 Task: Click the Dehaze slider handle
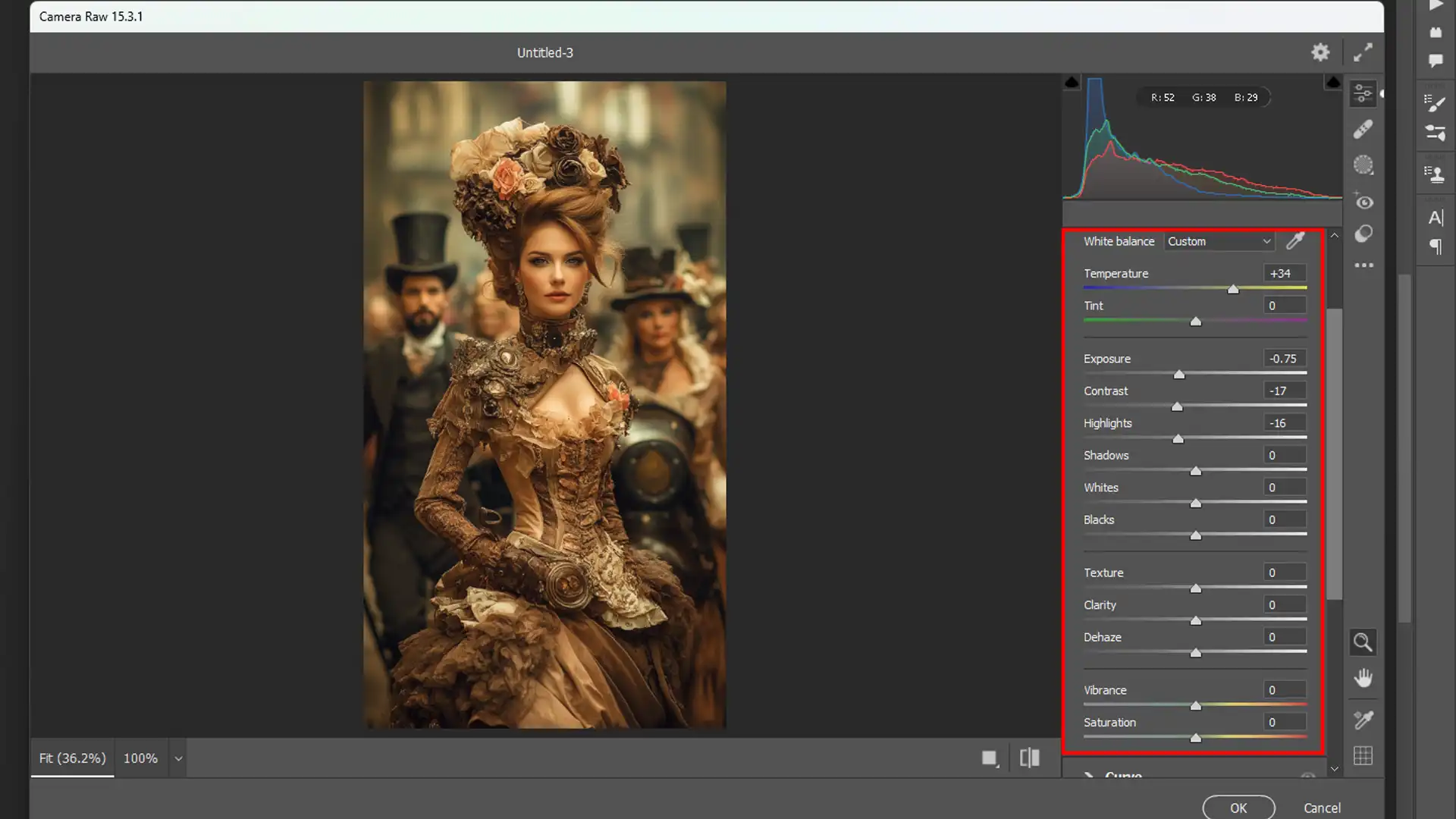click(1196, 653)
